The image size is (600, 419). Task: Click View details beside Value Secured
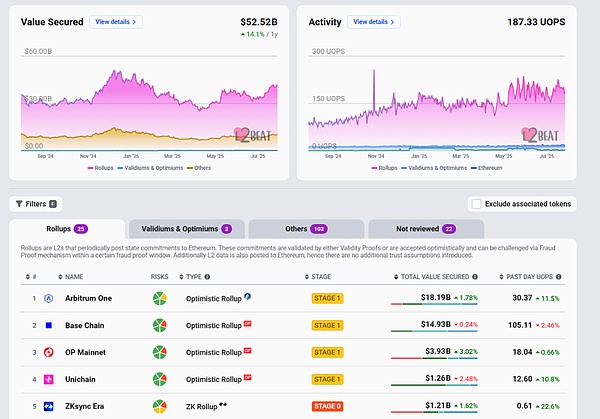coord(116,21)
